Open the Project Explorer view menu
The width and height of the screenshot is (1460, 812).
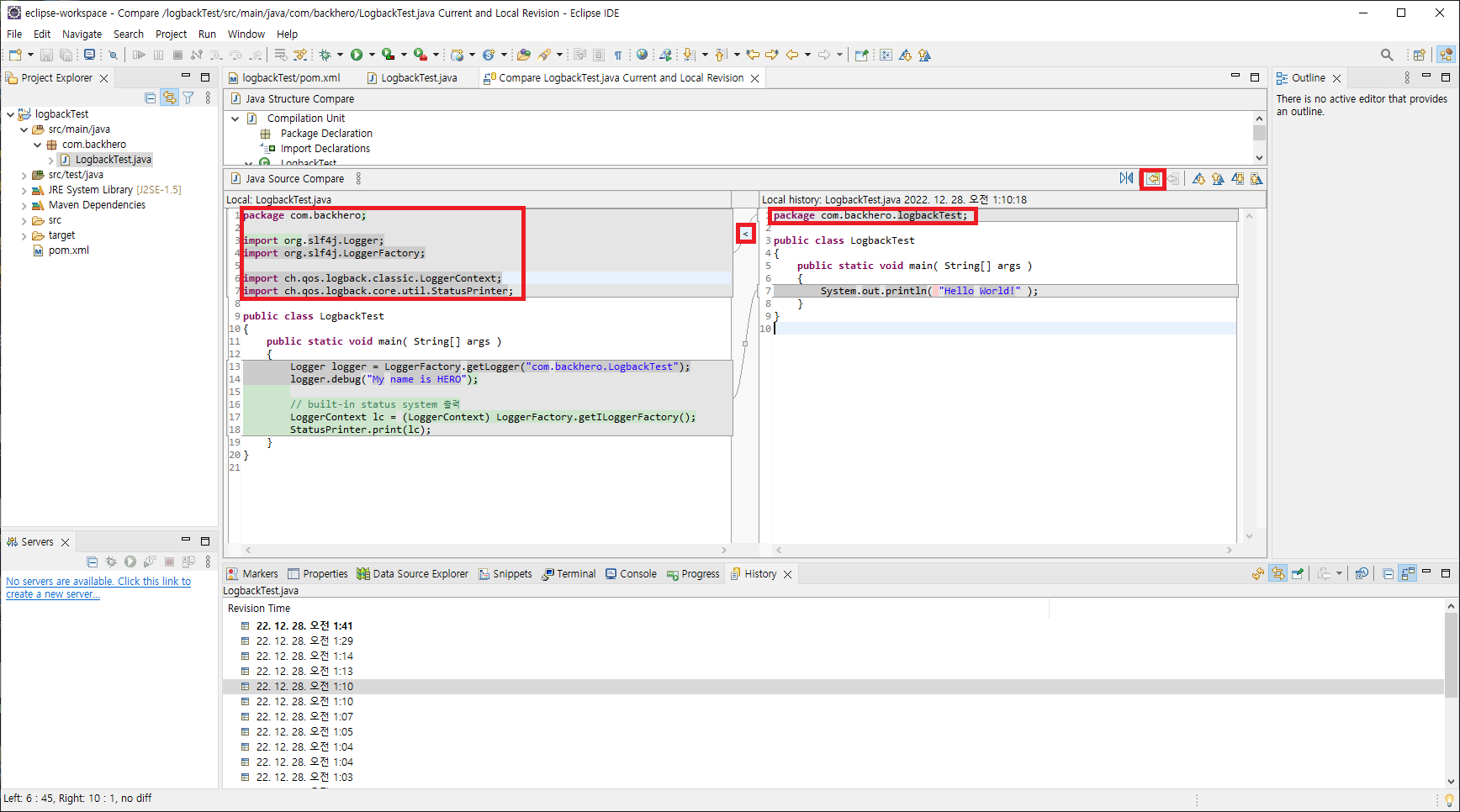pyautogui.click(x=208, y=98)
